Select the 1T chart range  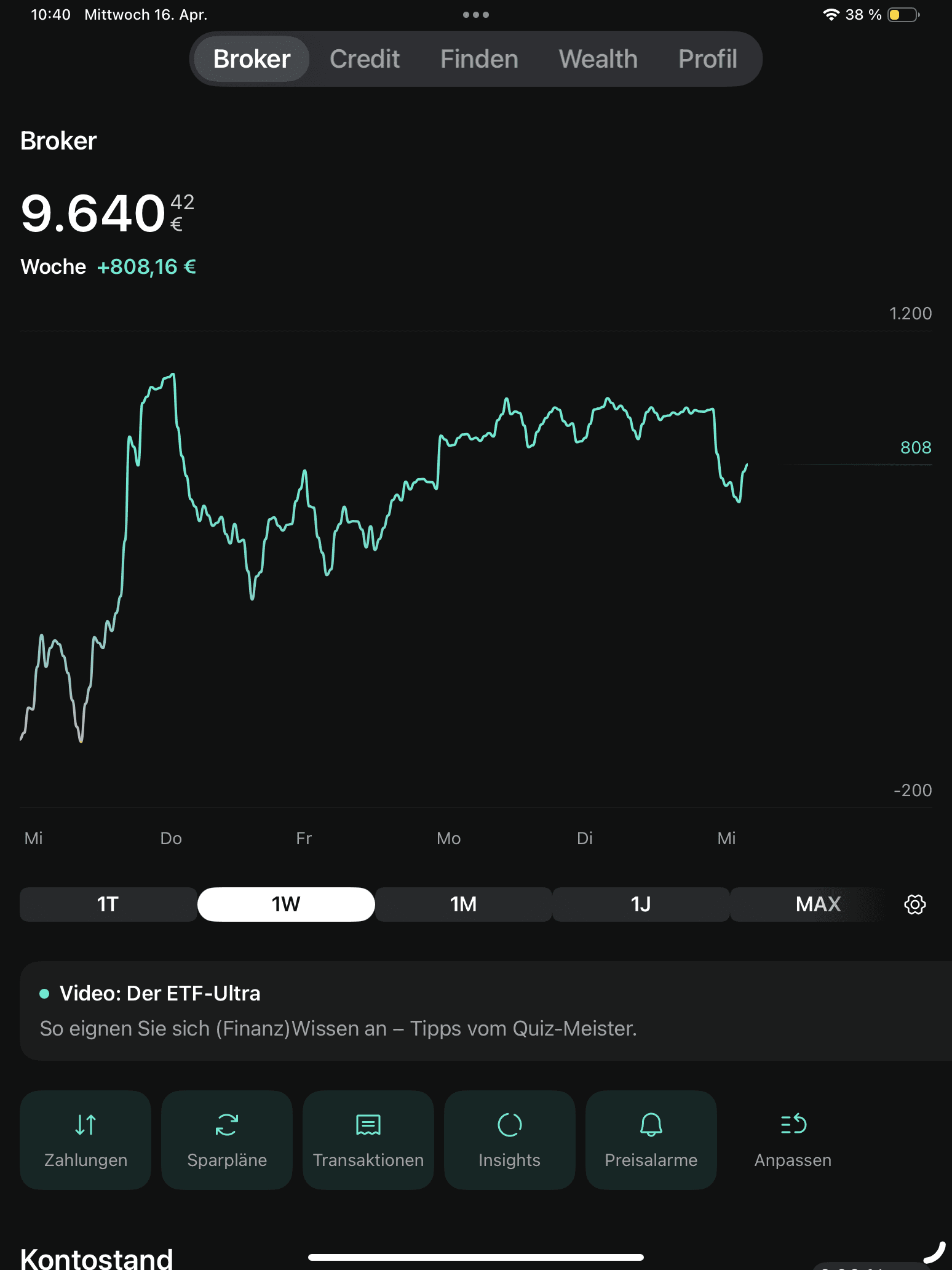(x=108, y=905)
